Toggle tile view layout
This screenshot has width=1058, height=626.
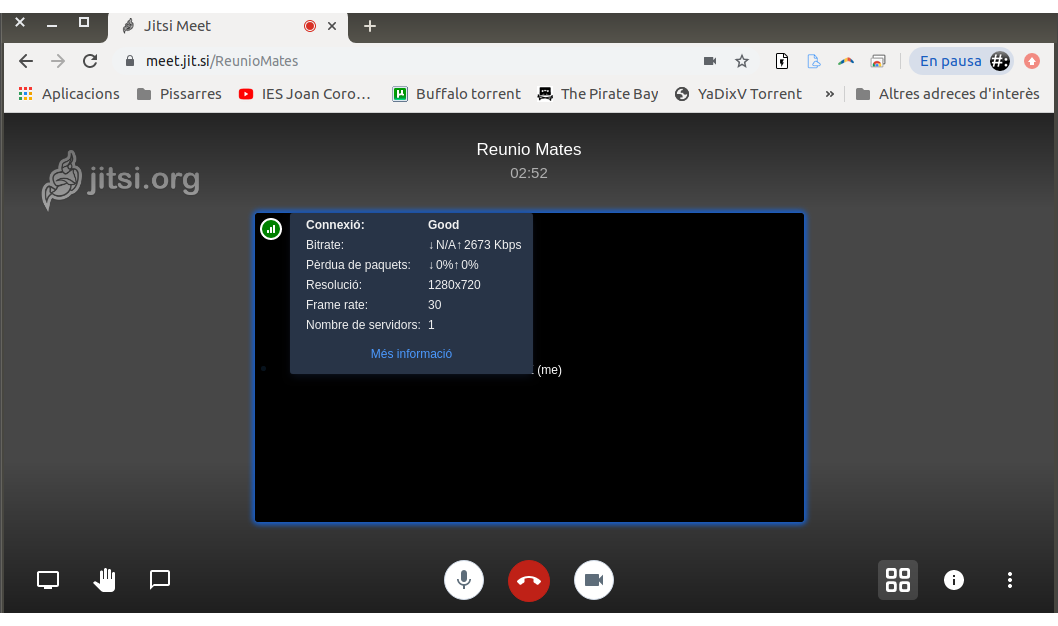click(898, 580)
